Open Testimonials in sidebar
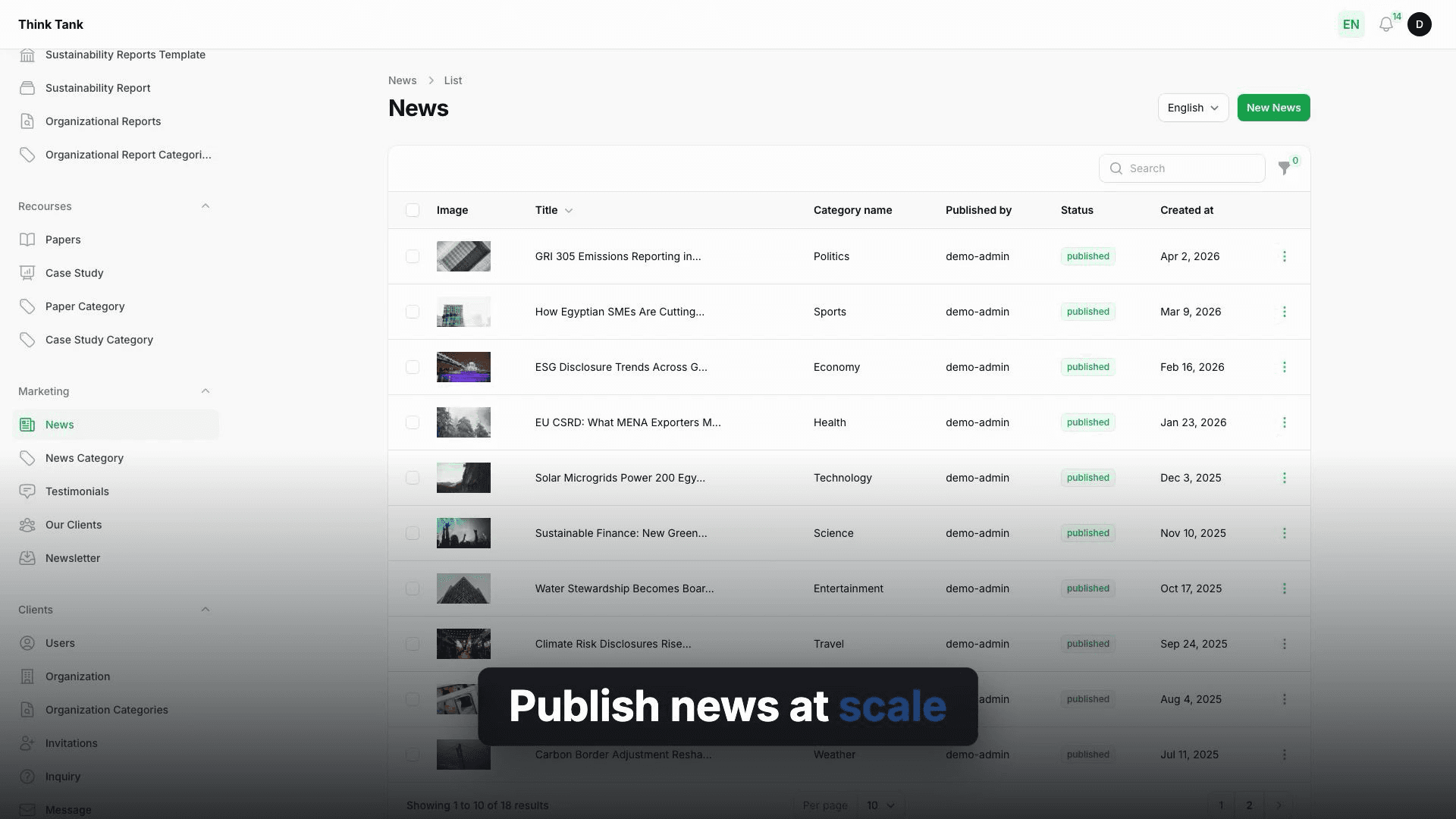Image resolution: width=1456 pixels, height=819 pixels. pyautogui.click(x=115, y=491)
